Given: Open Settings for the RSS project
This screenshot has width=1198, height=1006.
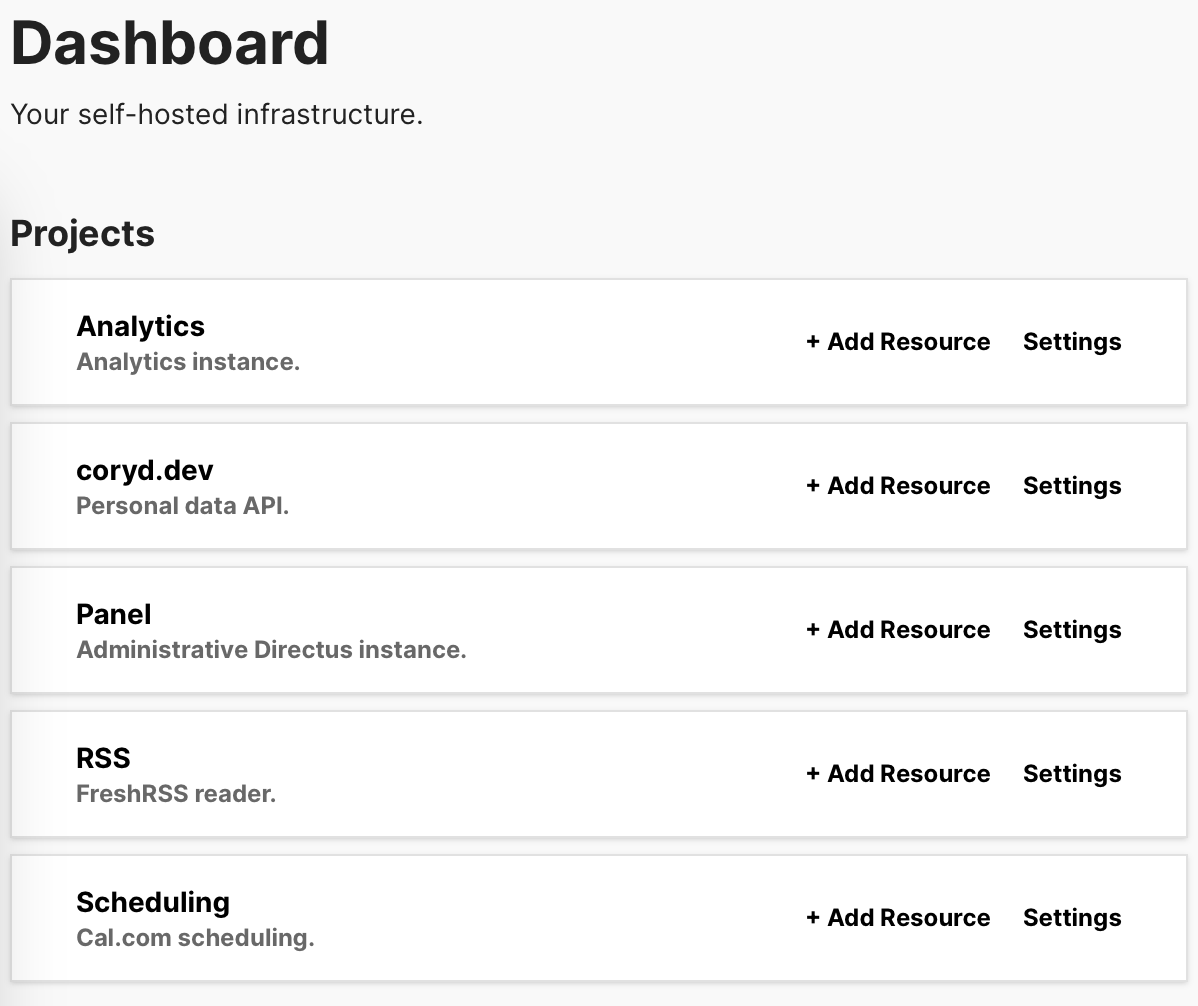Looking at the screenshot, I should click(x=1071, y=774).
